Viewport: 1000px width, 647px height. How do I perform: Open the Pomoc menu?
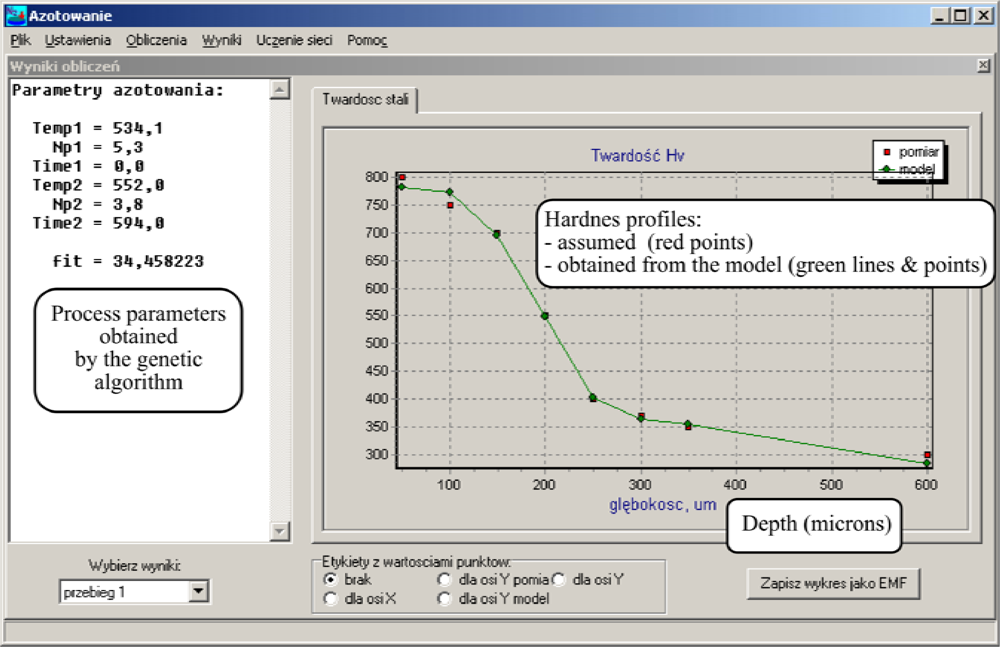coord(367,41)
